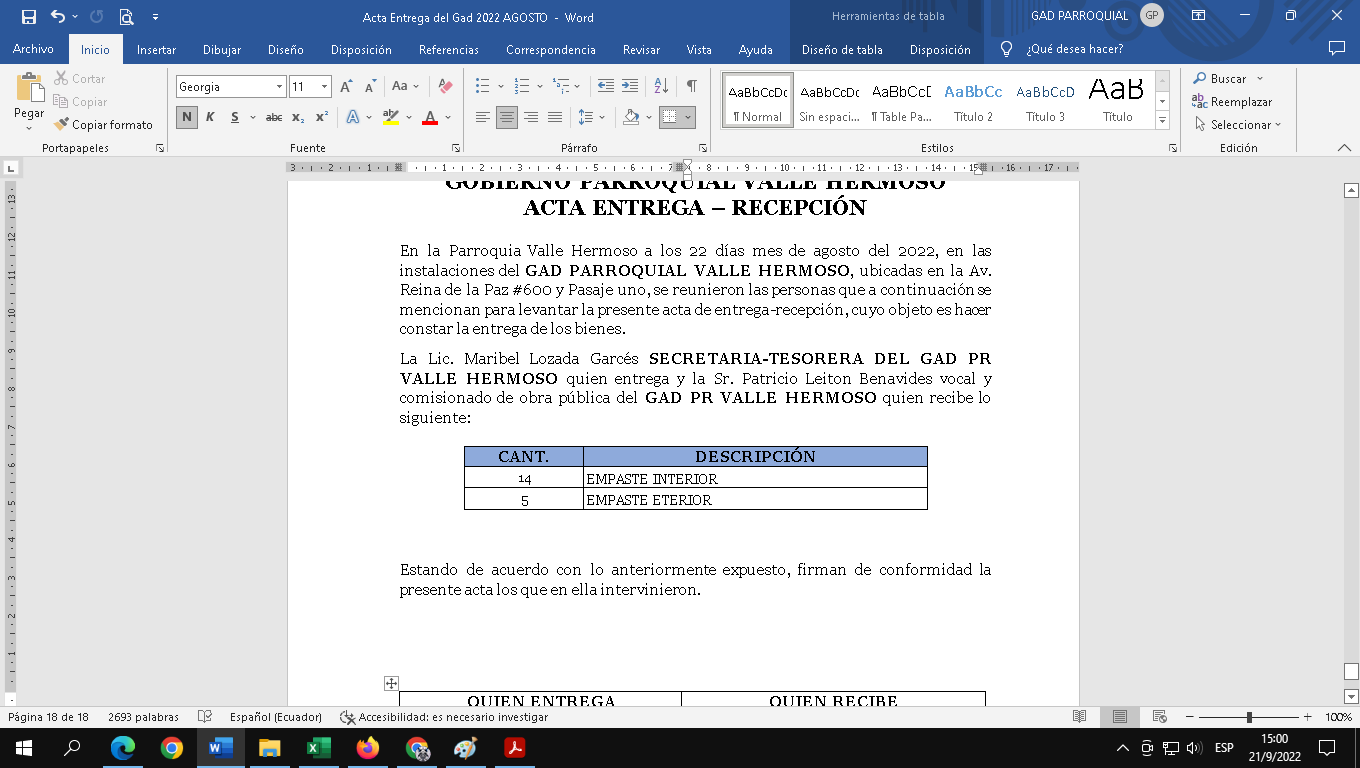The height and width of the screenshot is (768, 1360).
Task: Click the Format Painter brush icon
Action: (62, 125)
